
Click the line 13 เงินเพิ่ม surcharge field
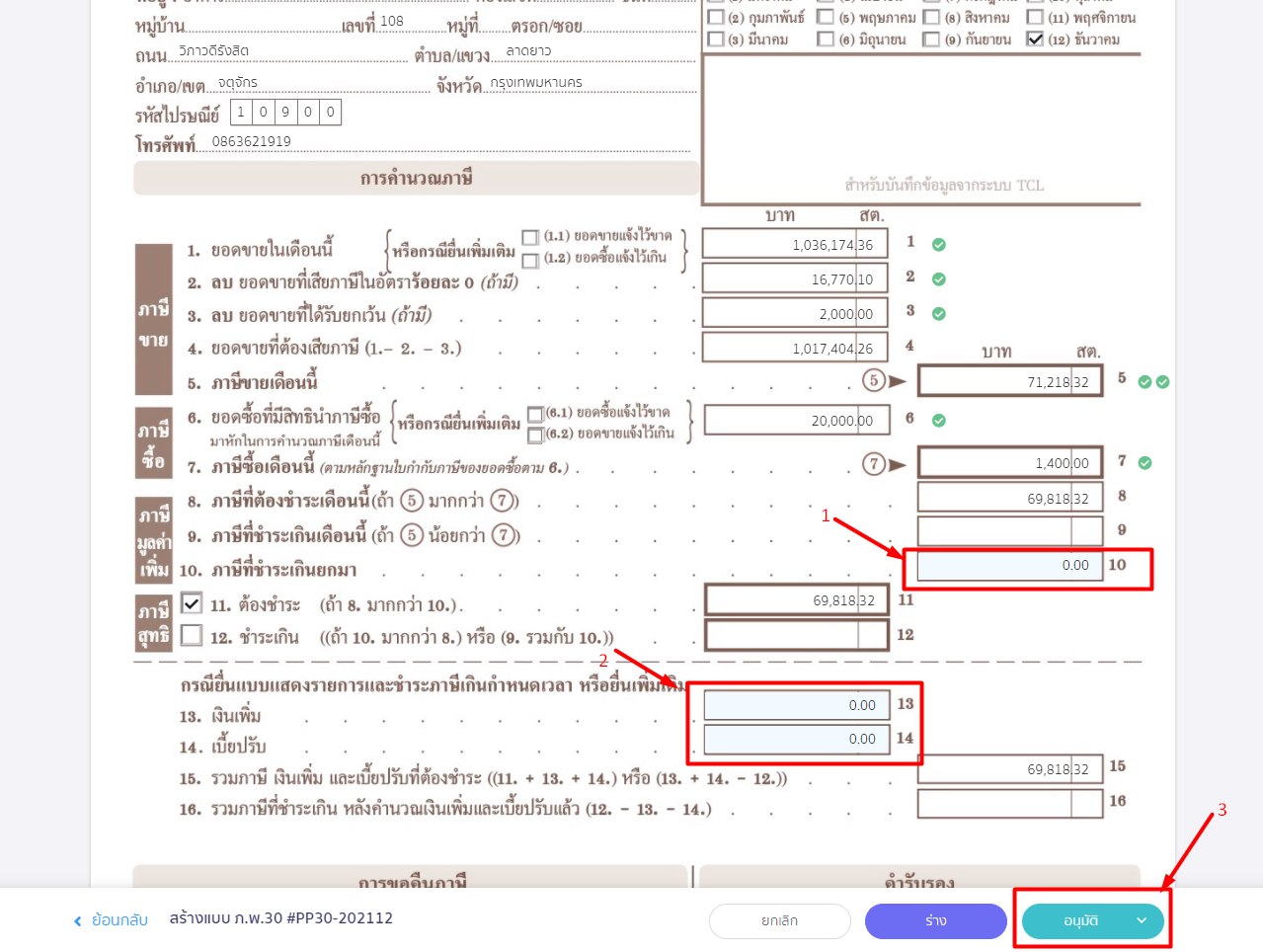click(796, 705)
